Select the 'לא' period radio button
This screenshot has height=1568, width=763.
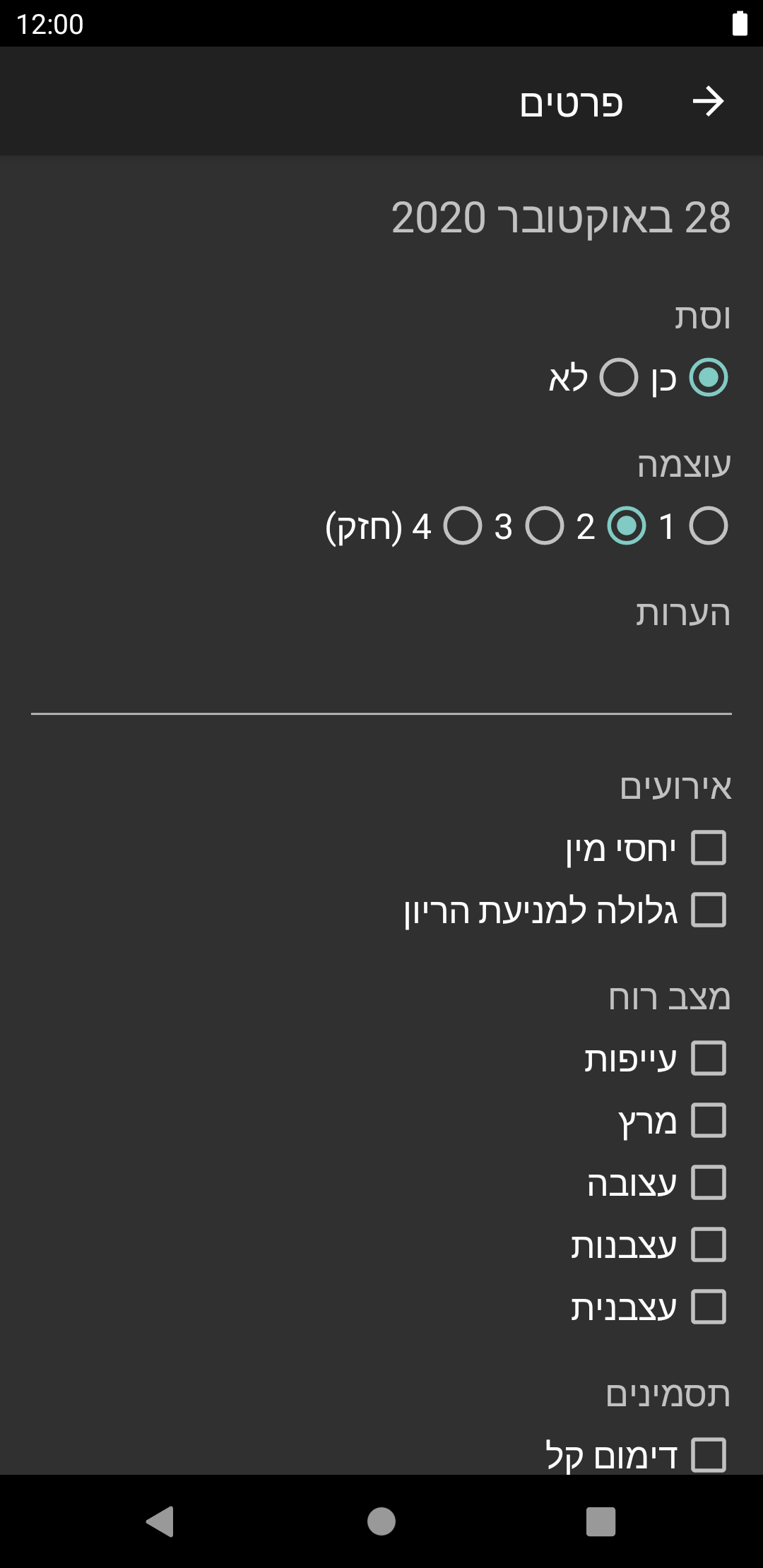619,377
